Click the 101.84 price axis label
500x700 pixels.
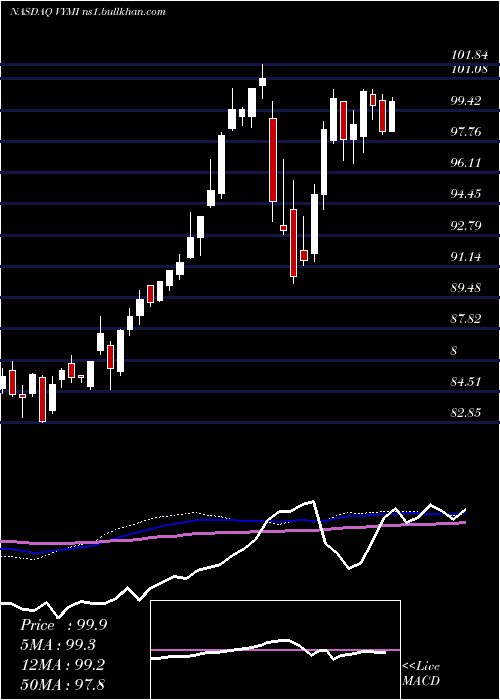(x=469, y=55)
